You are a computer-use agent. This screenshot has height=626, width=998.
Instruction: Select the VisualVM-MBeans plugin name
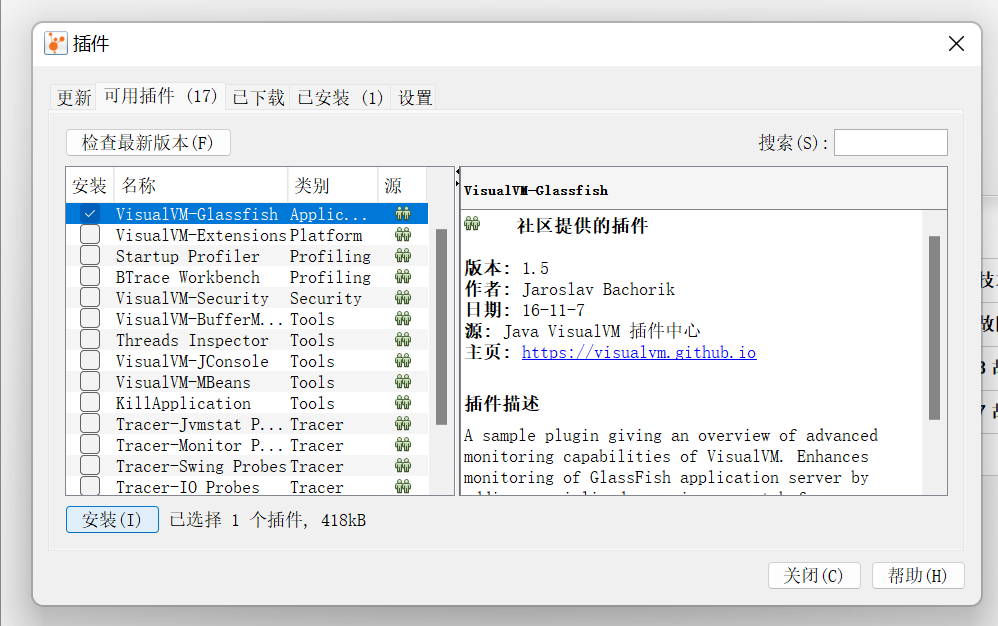pos(183,382)
